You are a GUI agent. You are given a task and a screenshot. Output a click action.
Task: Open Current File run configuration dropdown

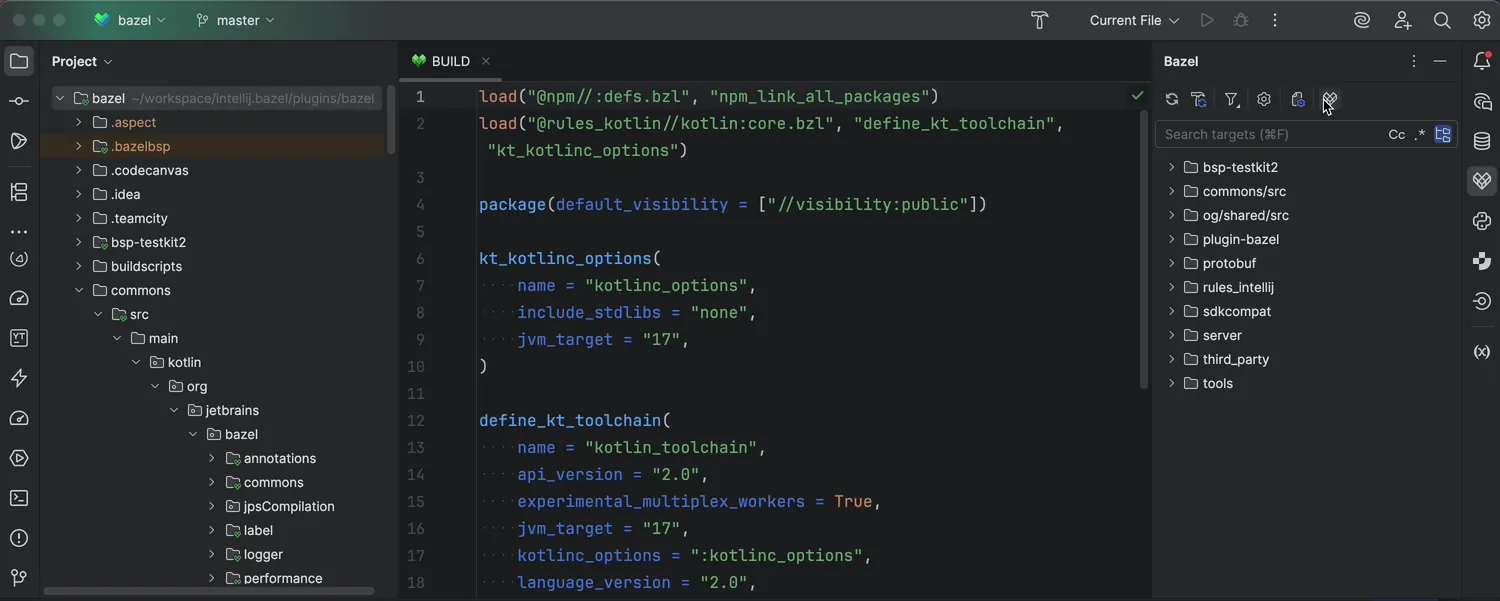pos(1134,20)
